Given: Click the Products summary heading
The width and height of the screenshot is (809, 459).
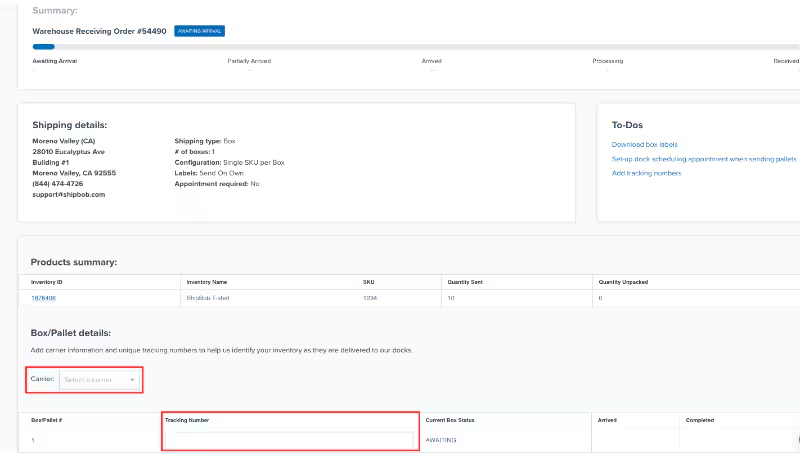Looking at the screenshot, I should [74, 262].
